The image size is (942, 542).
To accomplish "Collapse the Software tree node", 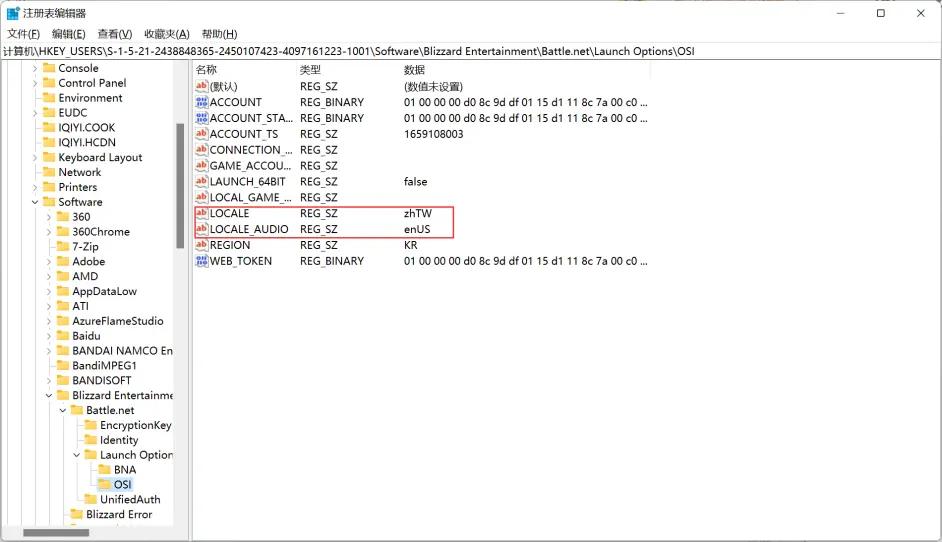I will (35, 202).
